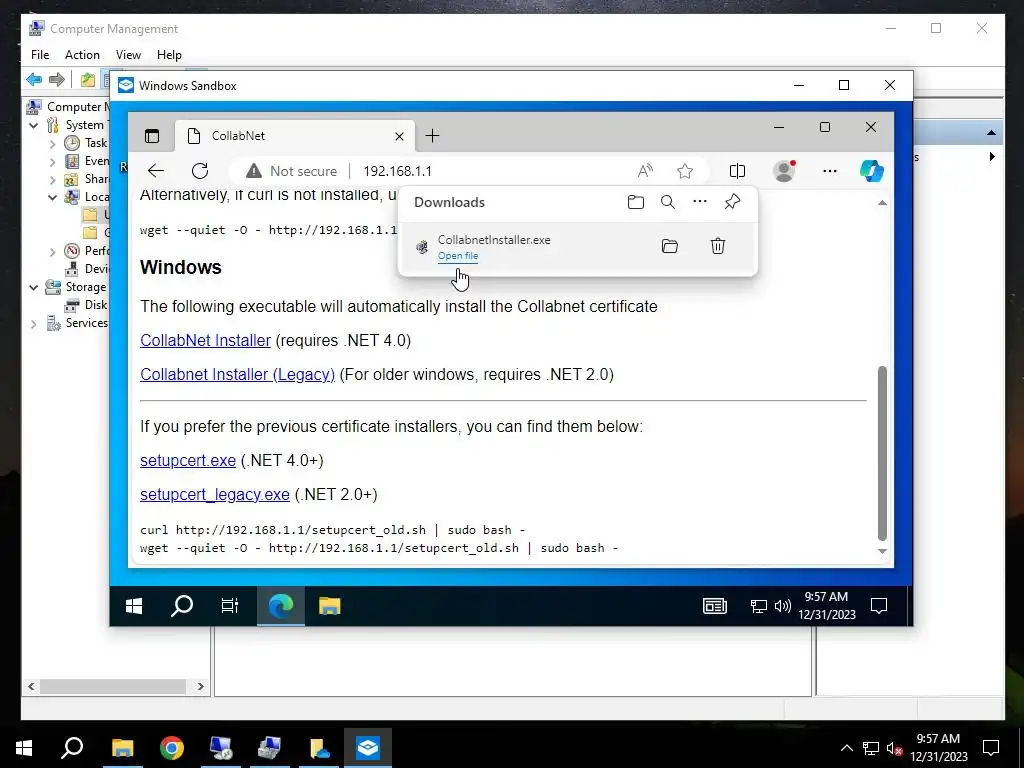Open Sandbox taskbar search
Viewport: 1024px width, 768px height.
coord(182,606)
